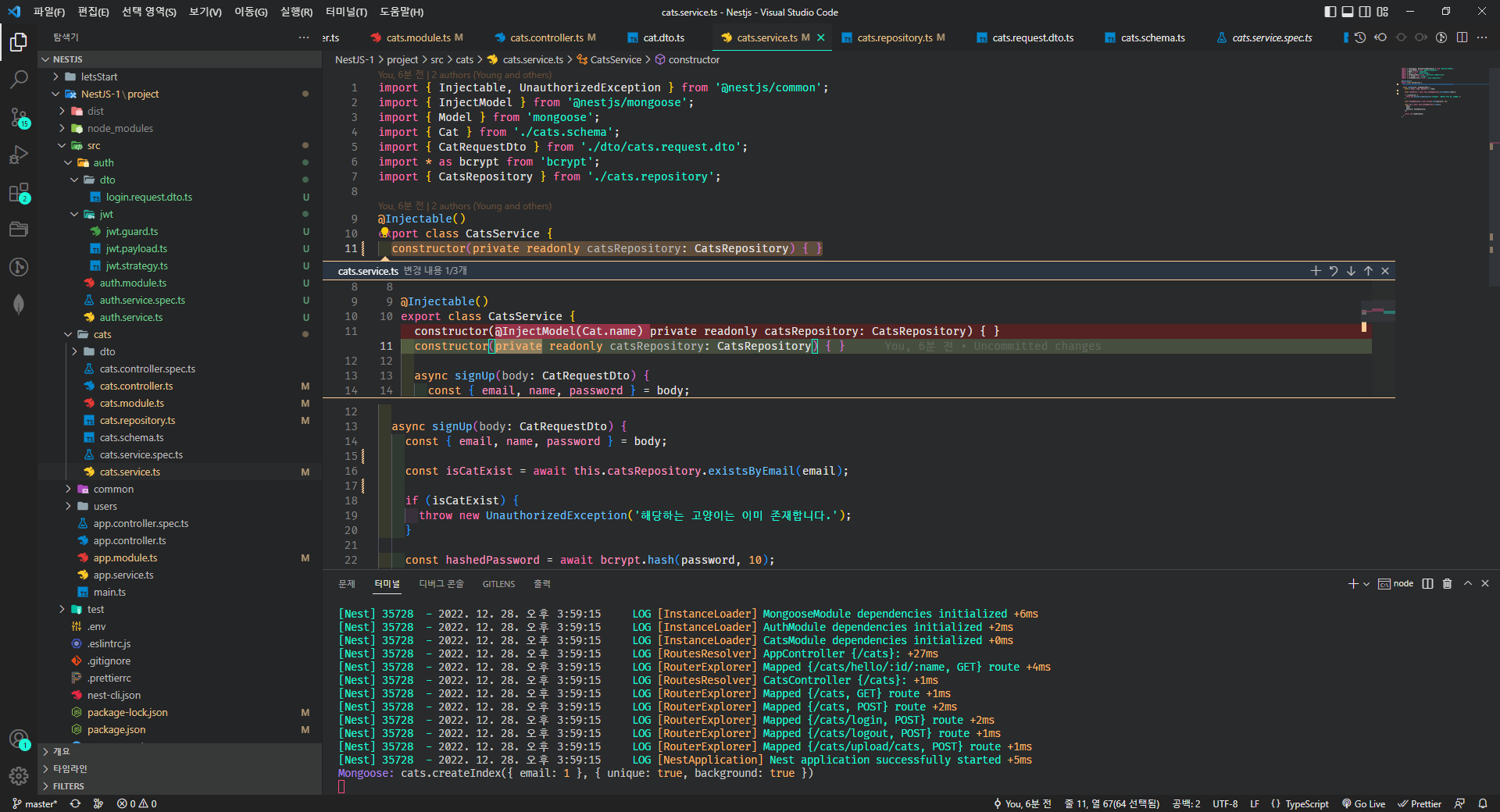
Task: Open Run and Debug view
Action: click(x=19, y=155)
